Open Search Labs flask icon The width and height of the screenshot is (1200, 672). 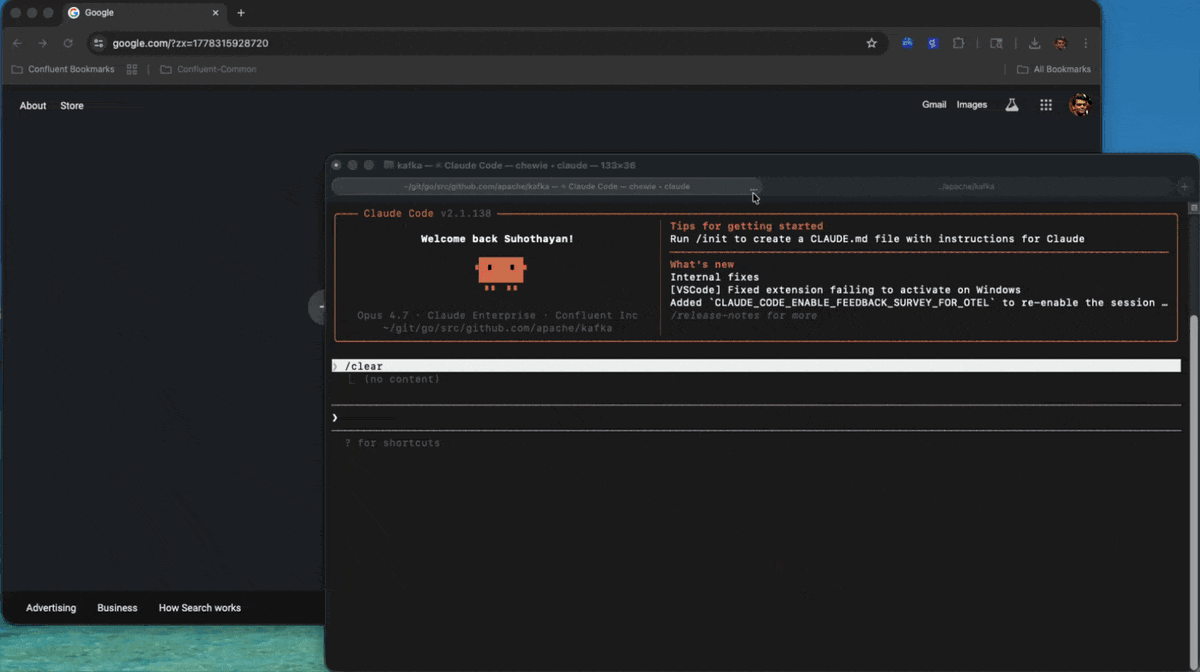point(1012,105)
